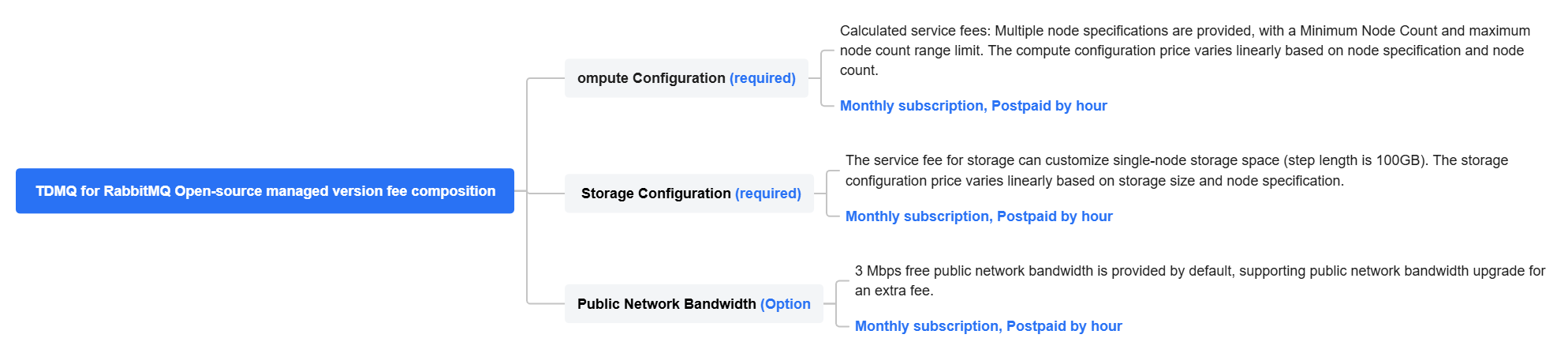Click the branch line leading to Public Network Bandwidth
1568x357 pixels.
coord(545,303)
